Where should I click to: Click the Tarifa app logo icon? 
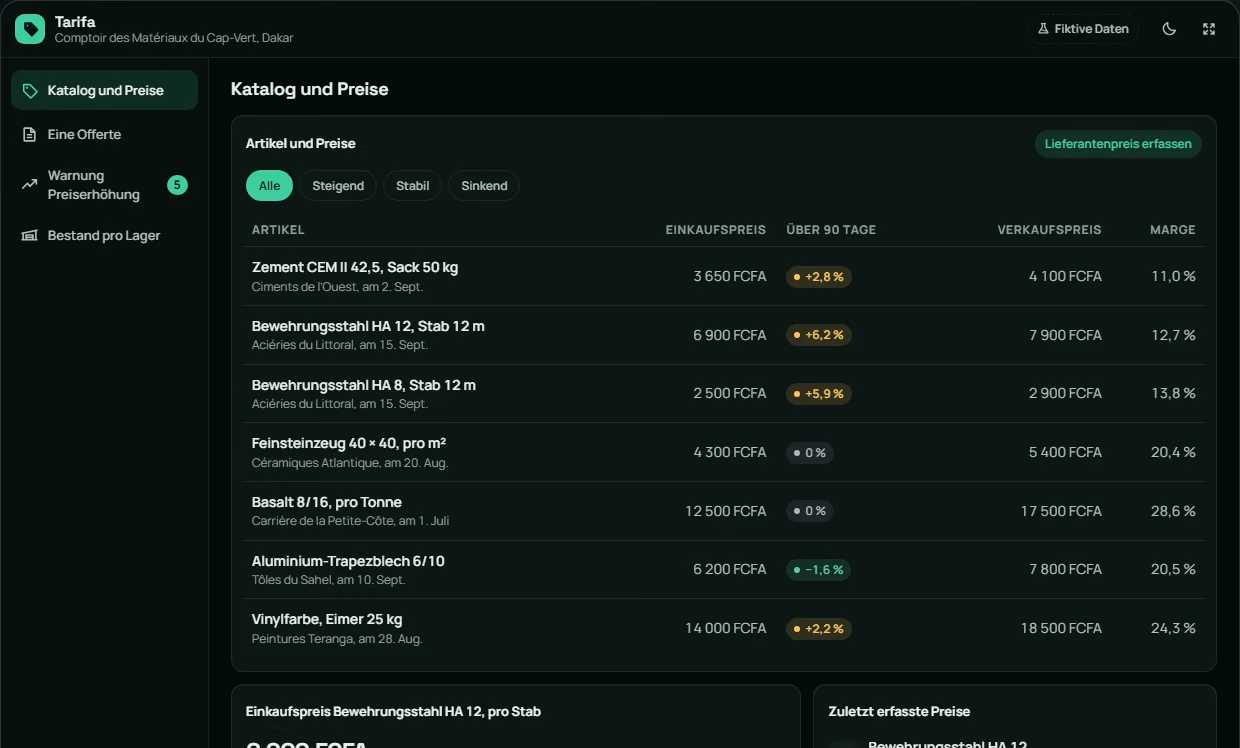click(x=30, y=29)
